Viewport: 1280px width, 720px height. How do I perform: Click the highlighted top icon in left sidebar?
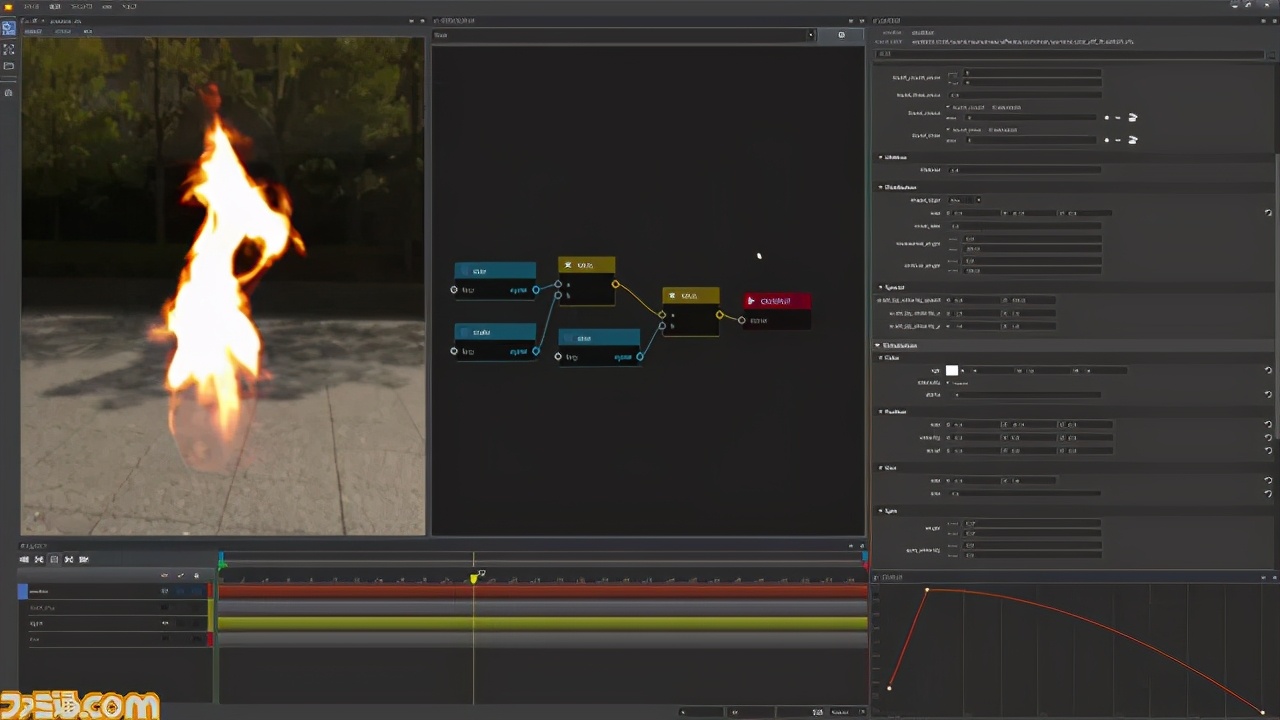click(x=9, y=29)
